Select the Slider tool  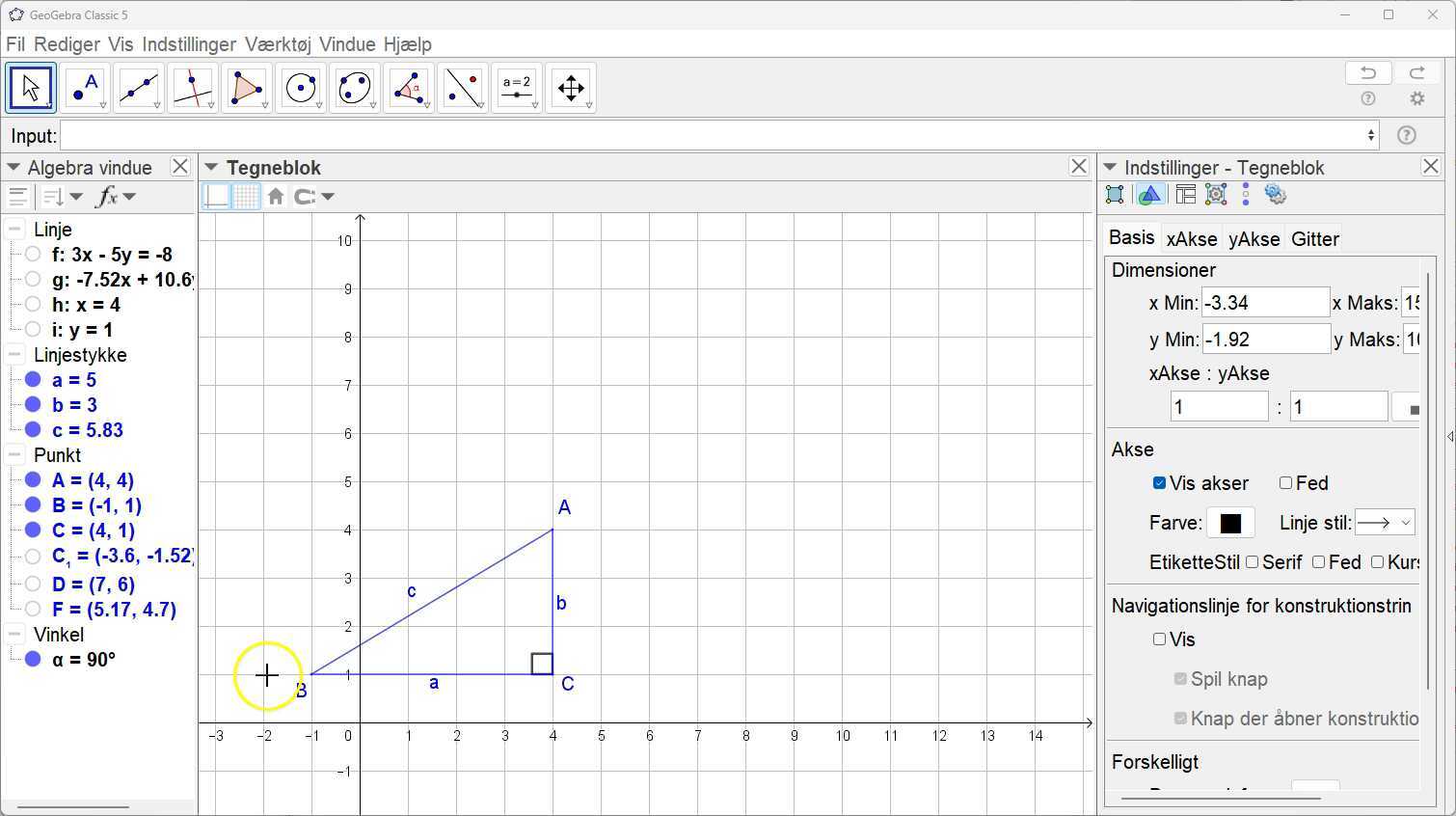tap(516, 87)
